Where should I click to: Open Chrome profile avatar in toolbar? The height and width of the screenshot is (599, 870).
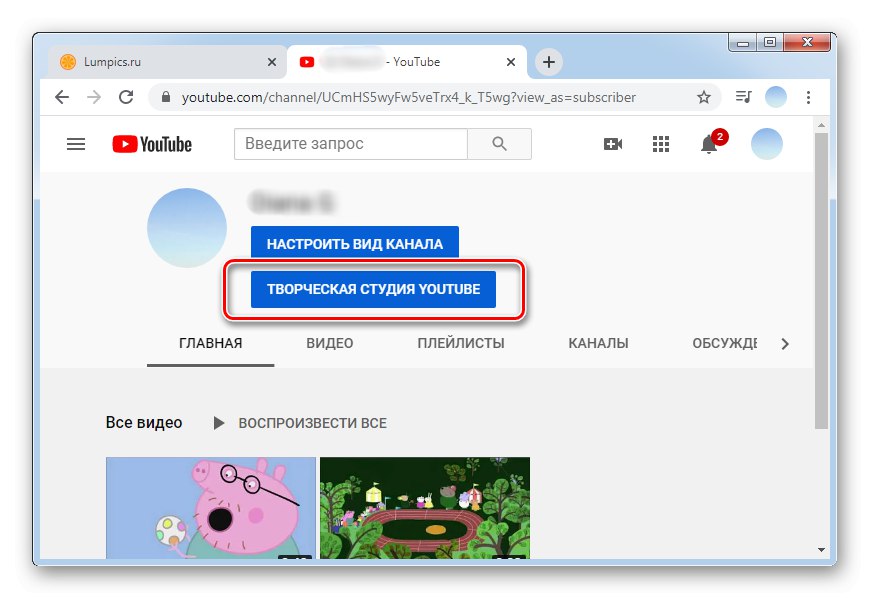tap(776, 97)
